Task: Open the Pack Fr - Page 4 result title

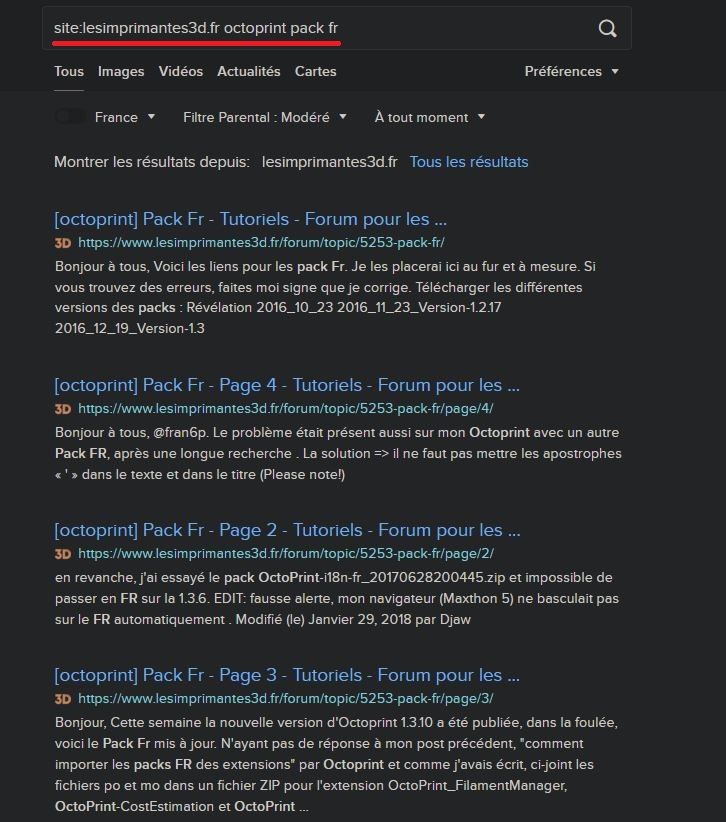Action: (x=287, y=385)
